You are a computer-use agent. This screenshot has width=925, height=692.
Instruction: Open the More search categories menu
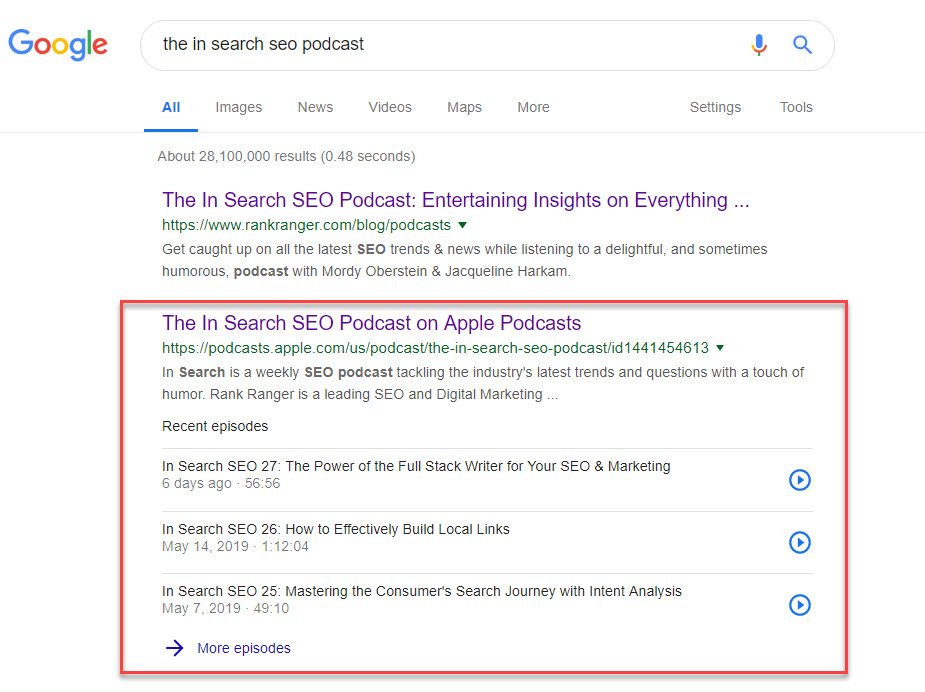(x=533, y=107)
